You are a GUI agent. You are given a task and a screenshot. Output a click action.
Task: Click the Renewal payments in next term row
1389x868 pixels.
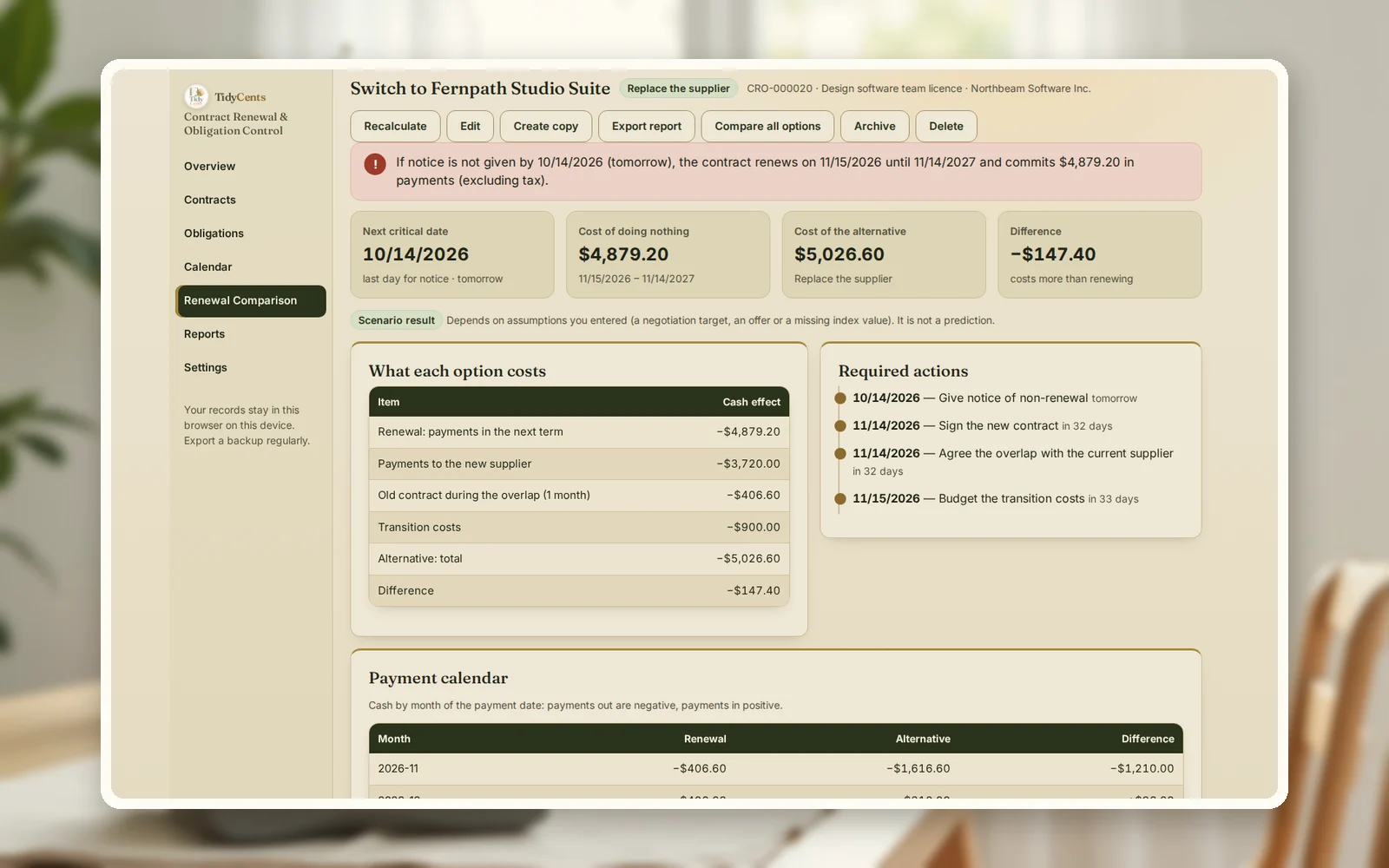(579, 432)
